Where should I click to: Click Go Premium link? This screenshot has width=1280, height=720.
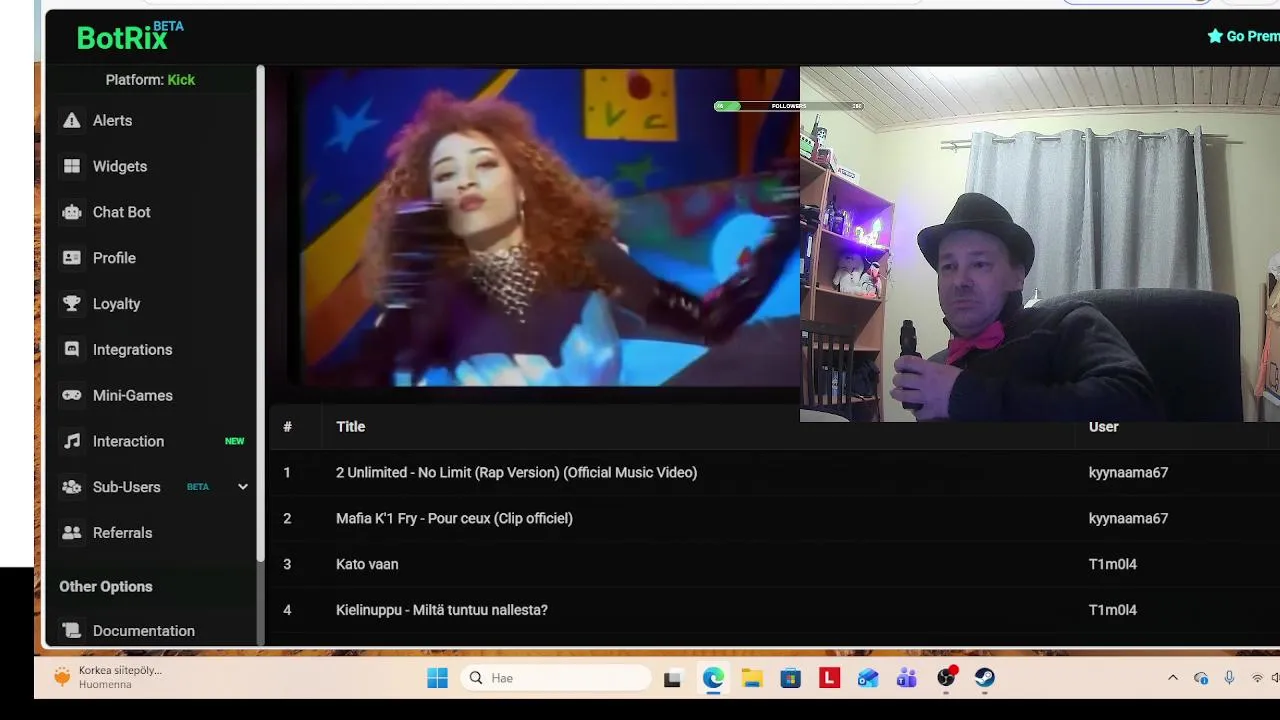(x=1243, y=36)
